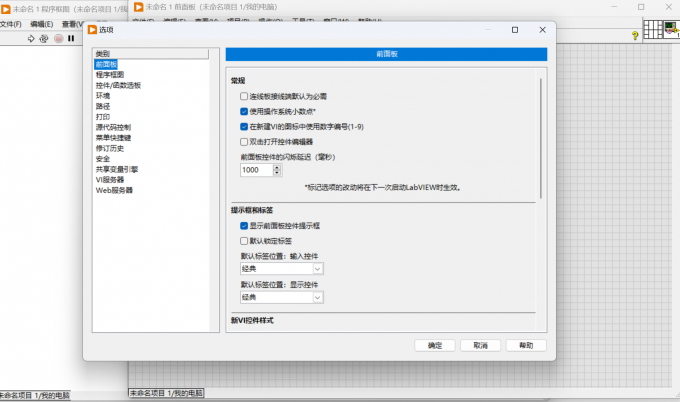Click 未命名项目 1/我的电脑 in block diagram status bar

(35, 395)
